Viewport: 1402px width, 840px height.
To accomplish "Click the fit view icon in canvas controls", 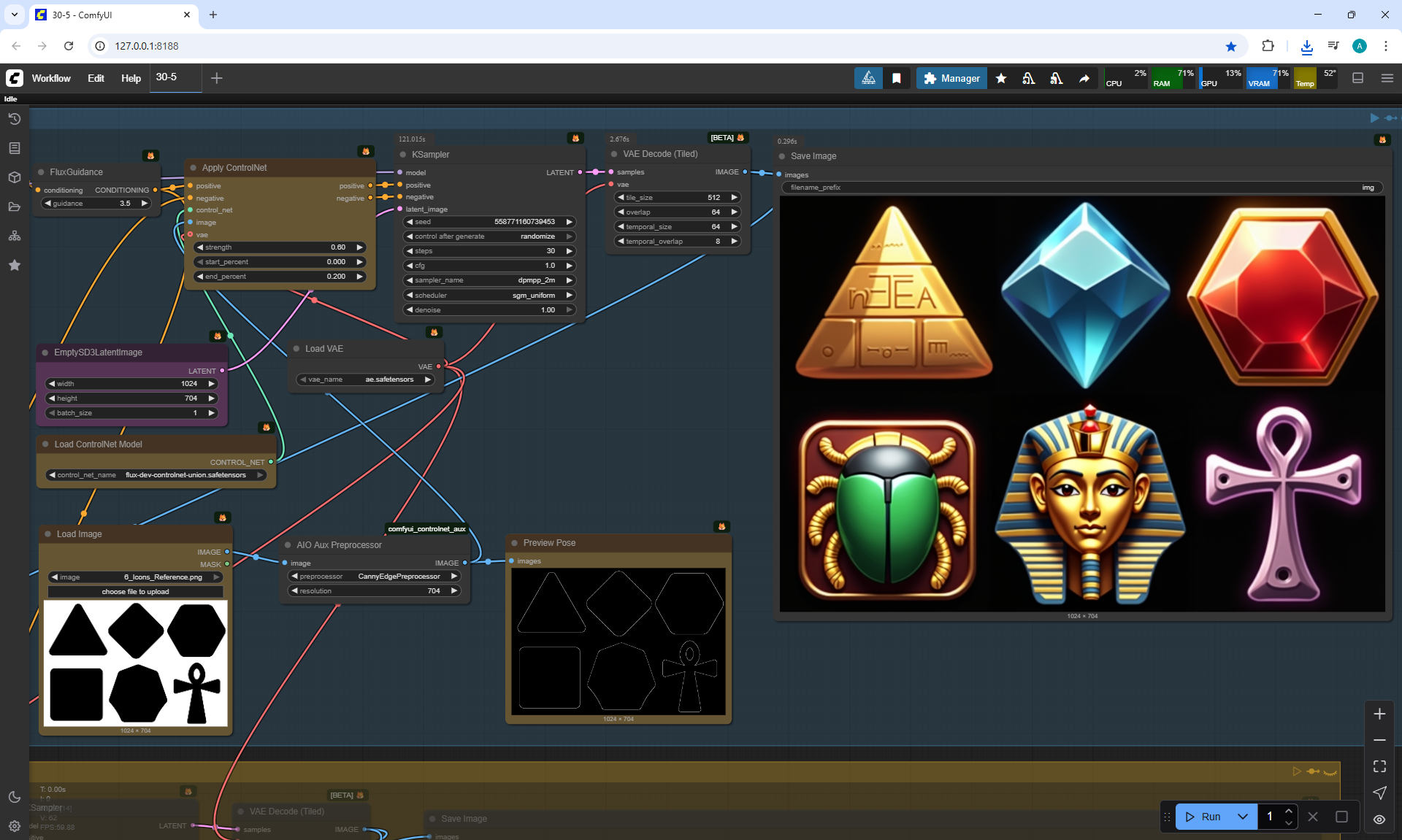I will tap(1379, 766).
